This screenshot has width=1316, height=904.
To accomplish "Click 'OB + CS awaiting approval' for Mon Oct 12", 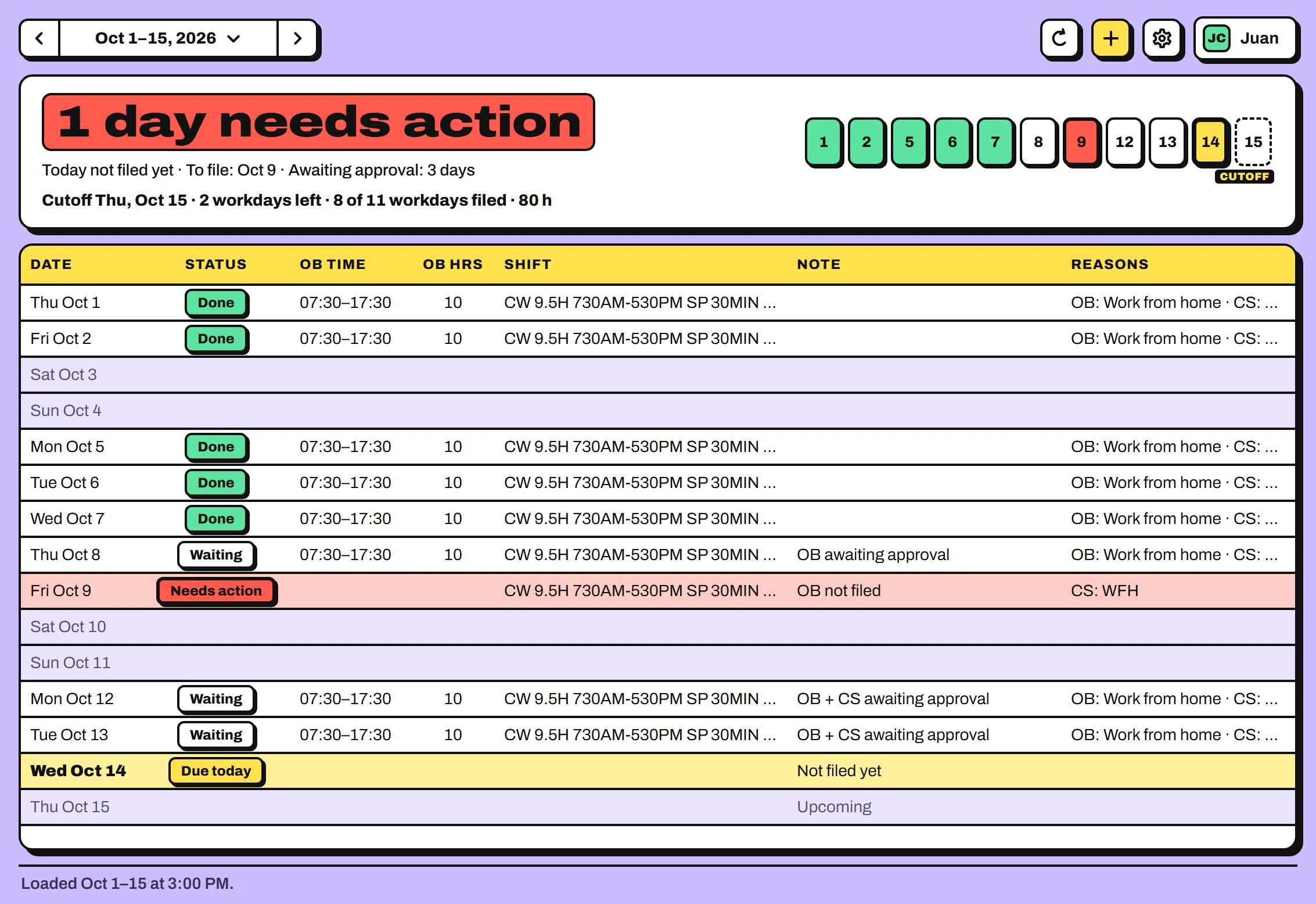I will (893, 699).
